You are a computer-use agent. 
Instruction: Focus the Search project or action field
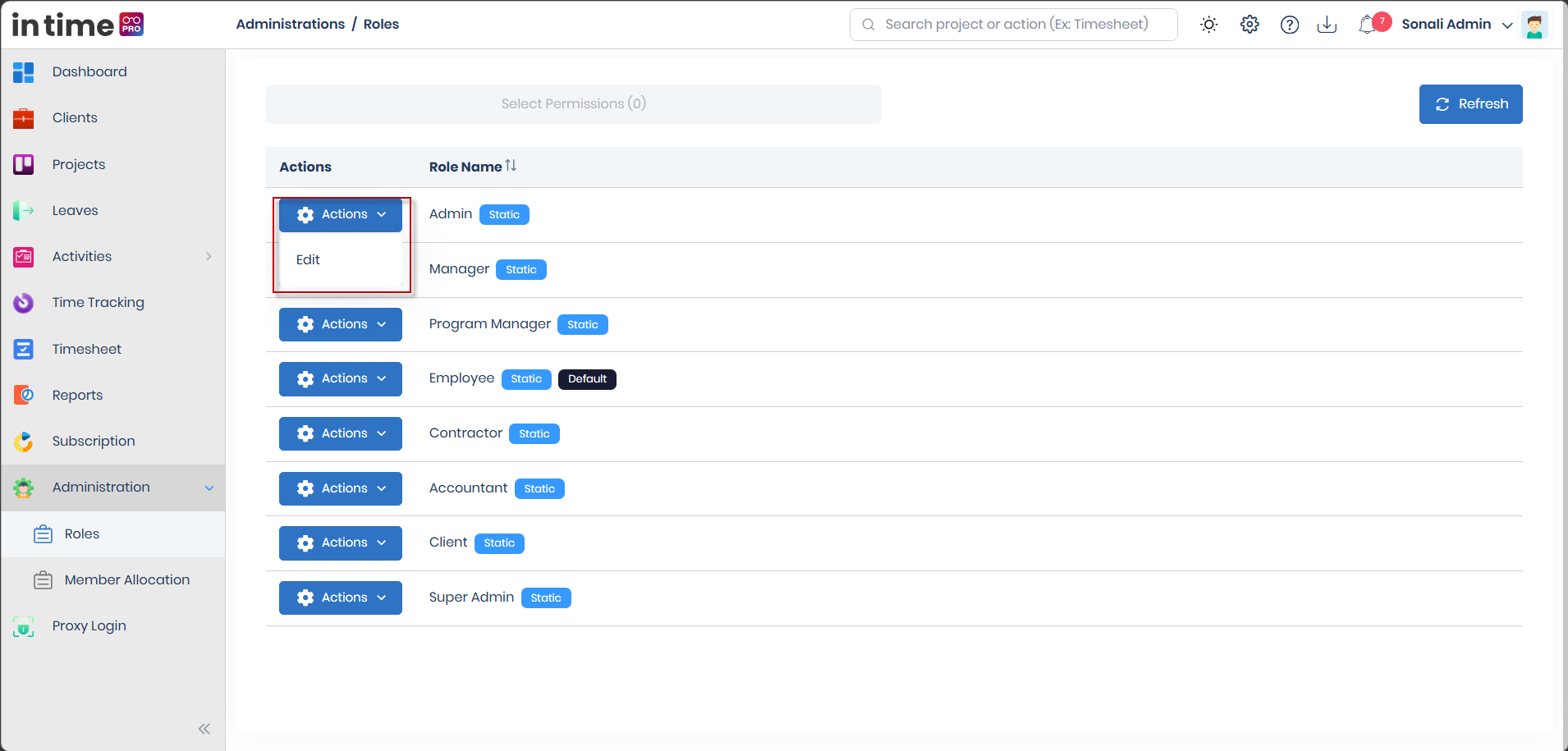point(1014,25)
